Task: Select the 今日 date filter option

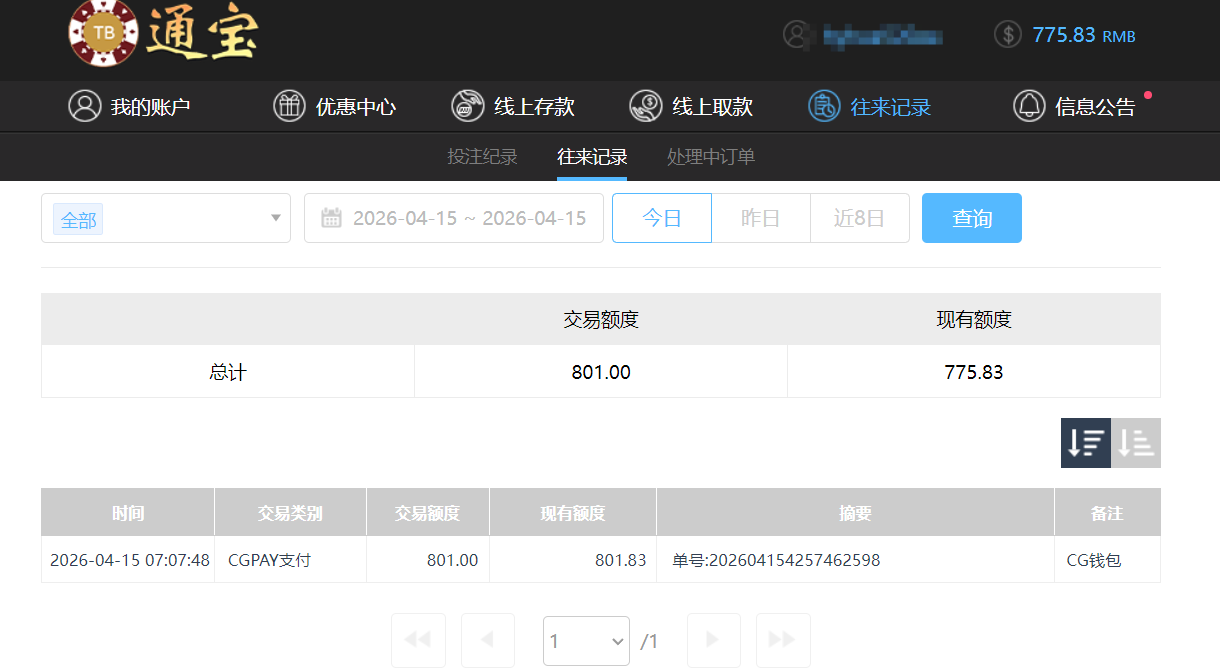Action: [661, 217]
